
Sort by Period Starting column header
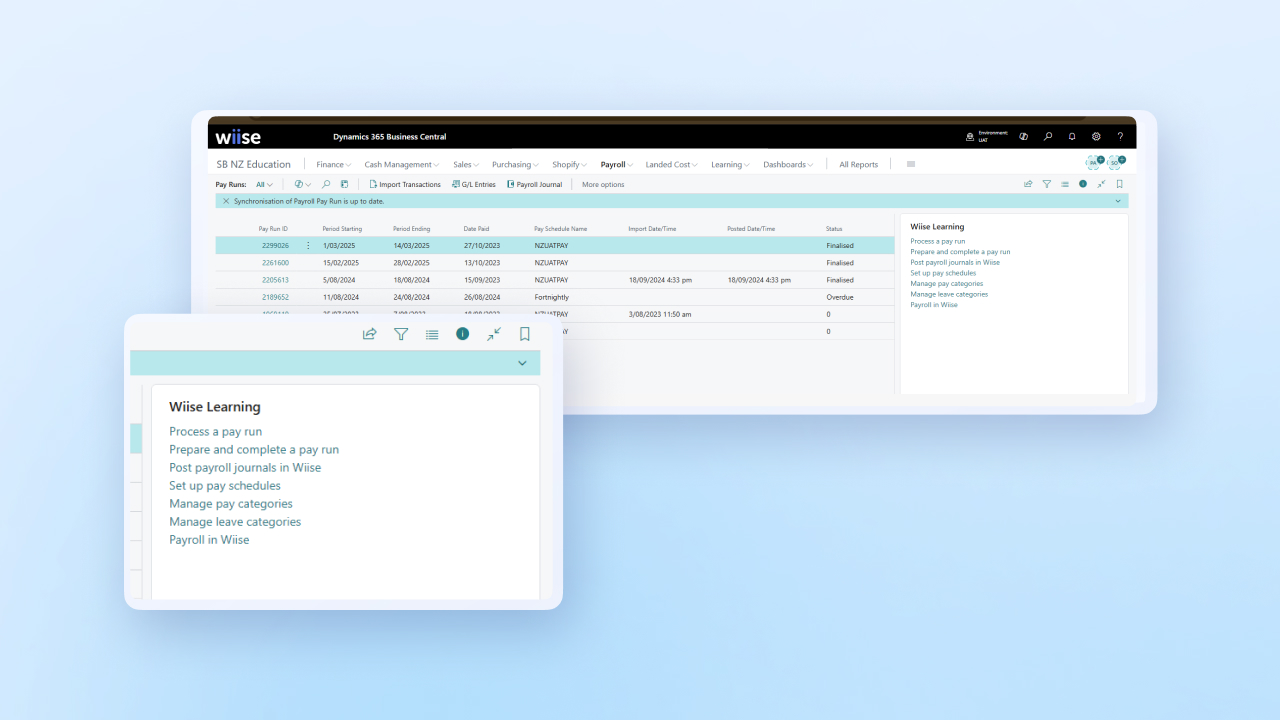[342, 229]
